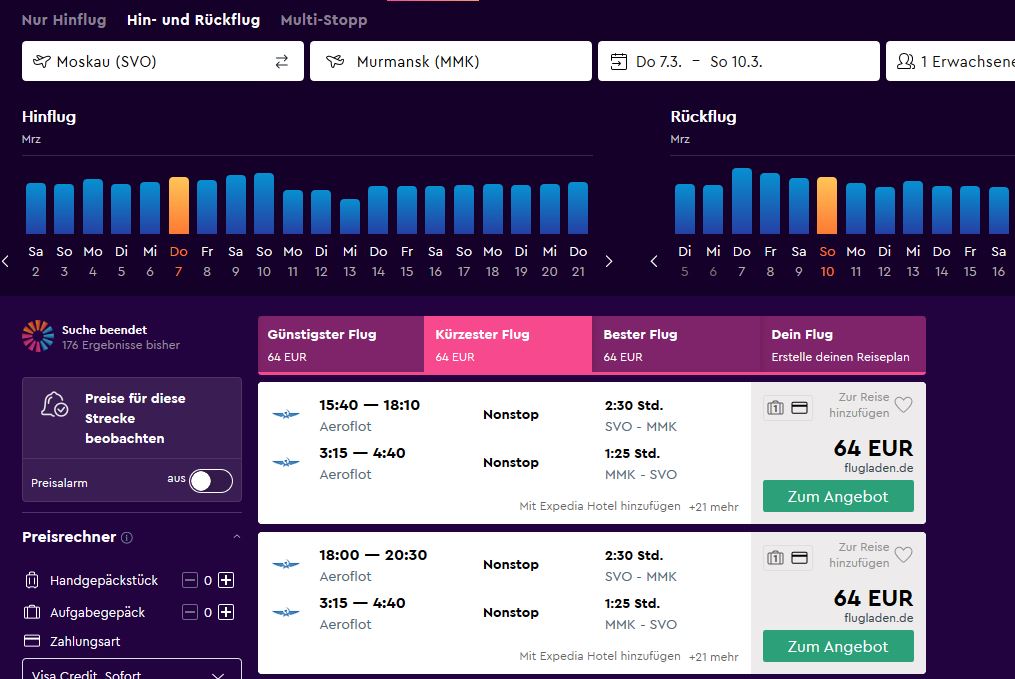Select Nur Hinflug trip type
1015x679 pixels.
click(64, 20)
